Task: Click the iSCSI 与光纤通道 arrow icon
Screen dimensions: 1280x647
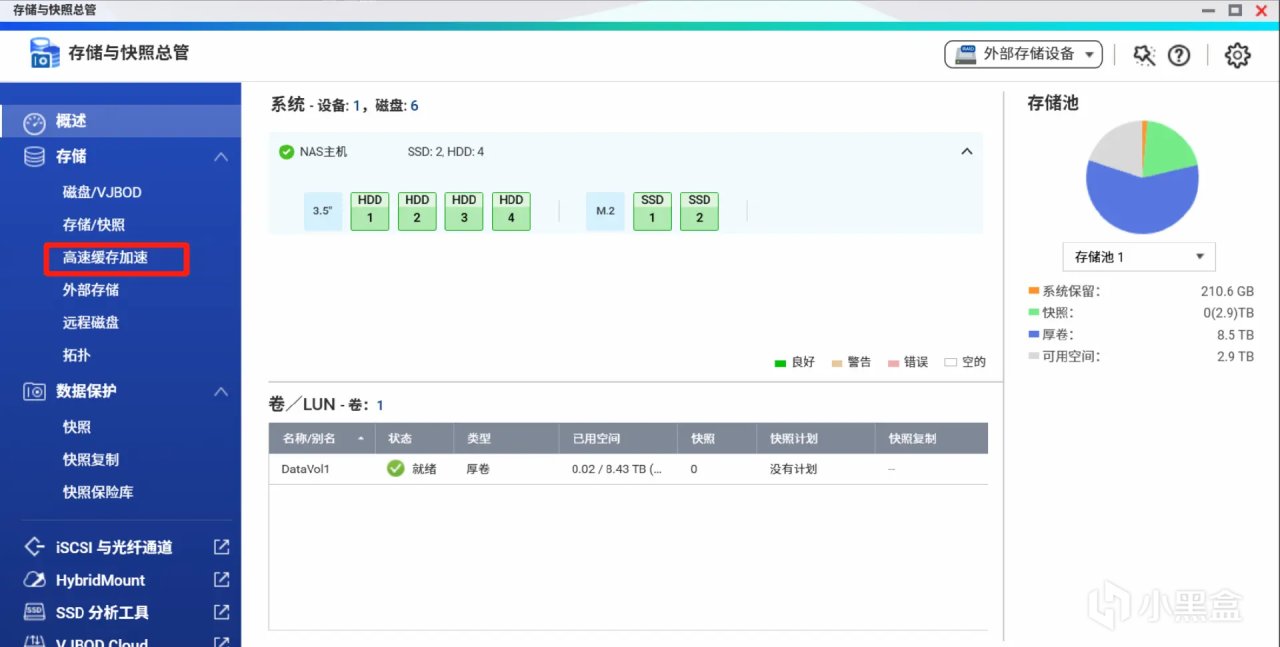Action: 35,547
